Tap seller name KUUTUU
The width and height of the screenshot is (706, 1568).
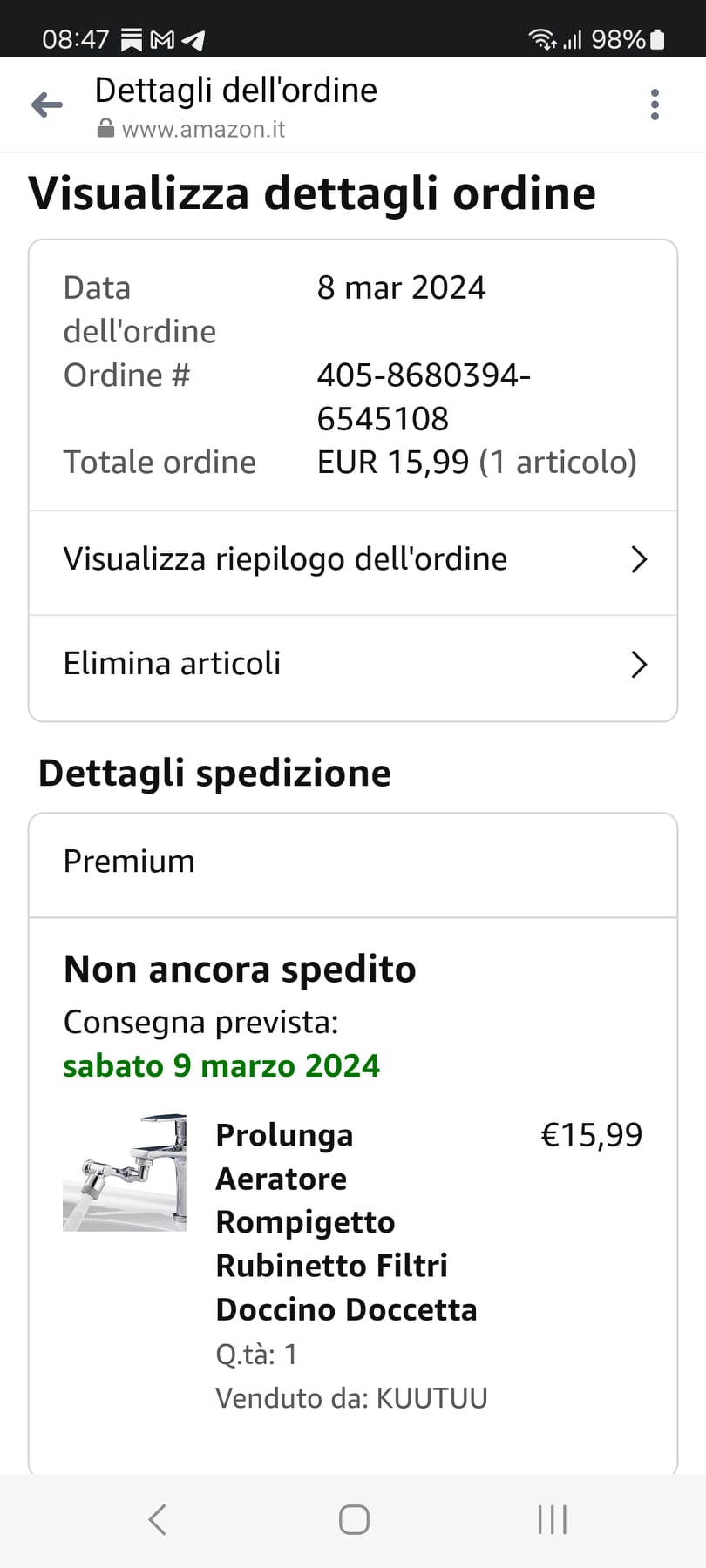tap(431, 1398)
